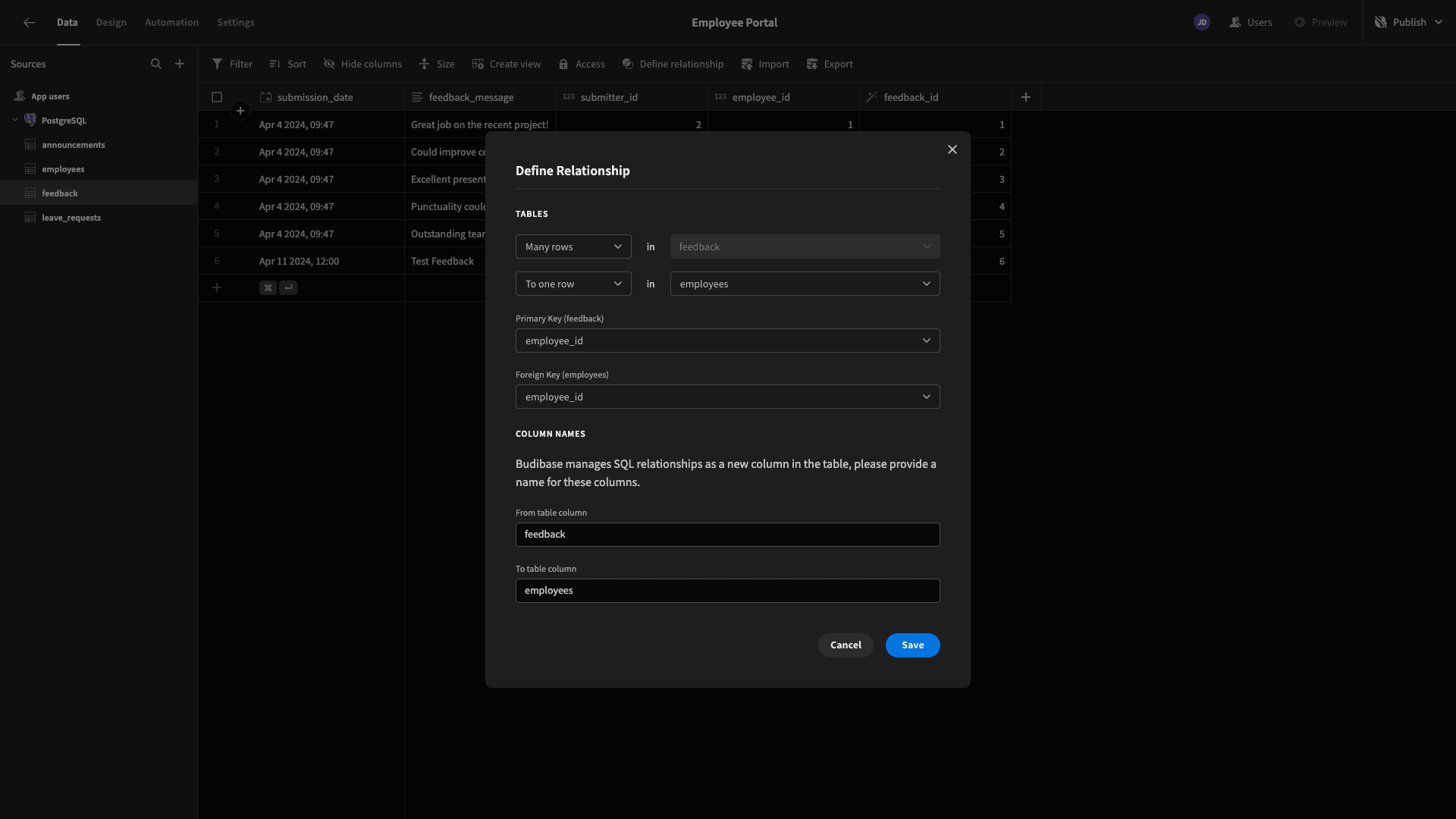Switch to the Automation tab
The width and height of the screenshot is (1456, 819).
point(172,23)
